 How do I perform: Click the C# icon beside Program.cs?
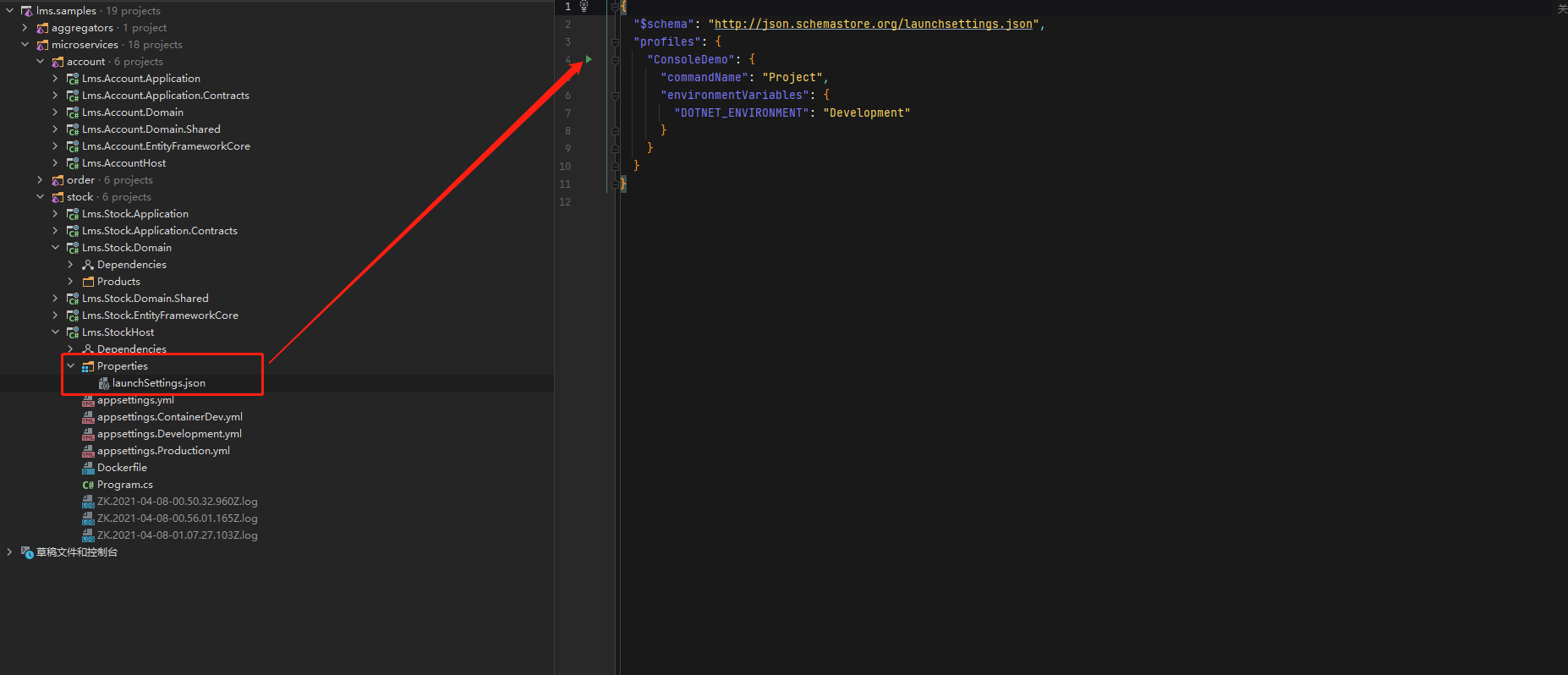pyautogui.click(x=88, y=485)
